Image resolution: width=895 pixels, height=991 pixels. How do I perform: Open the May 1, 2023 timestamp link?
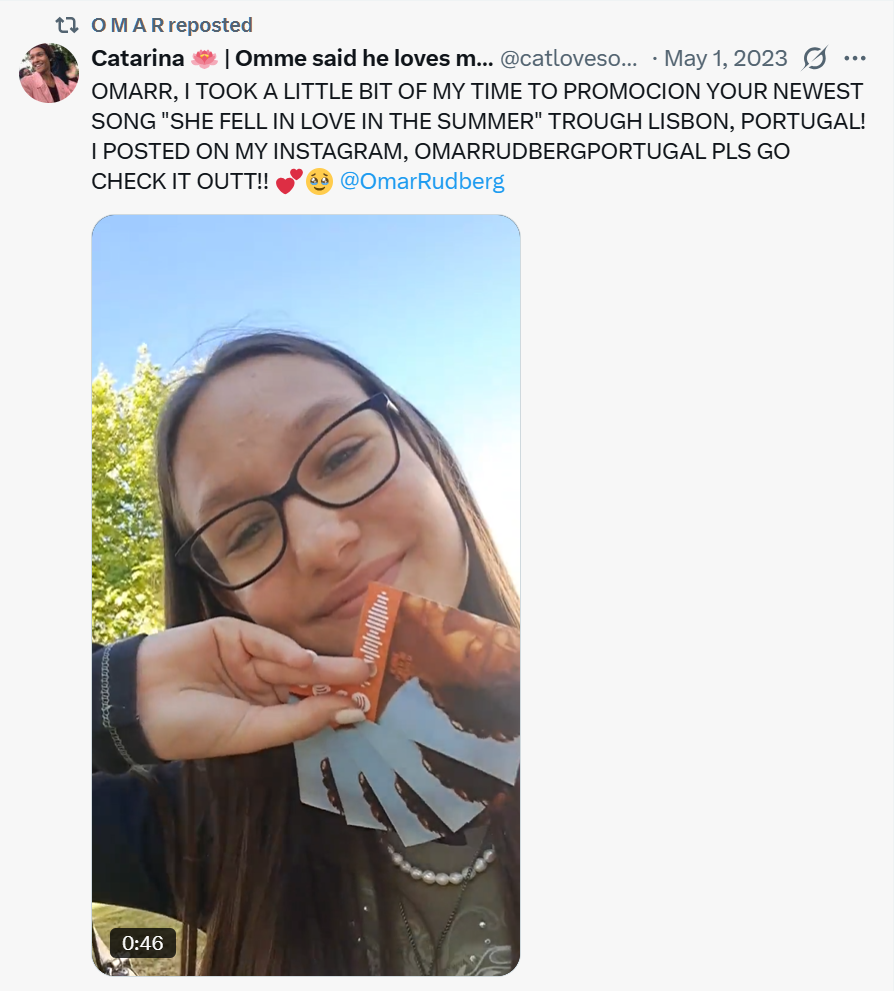(726, 59)
